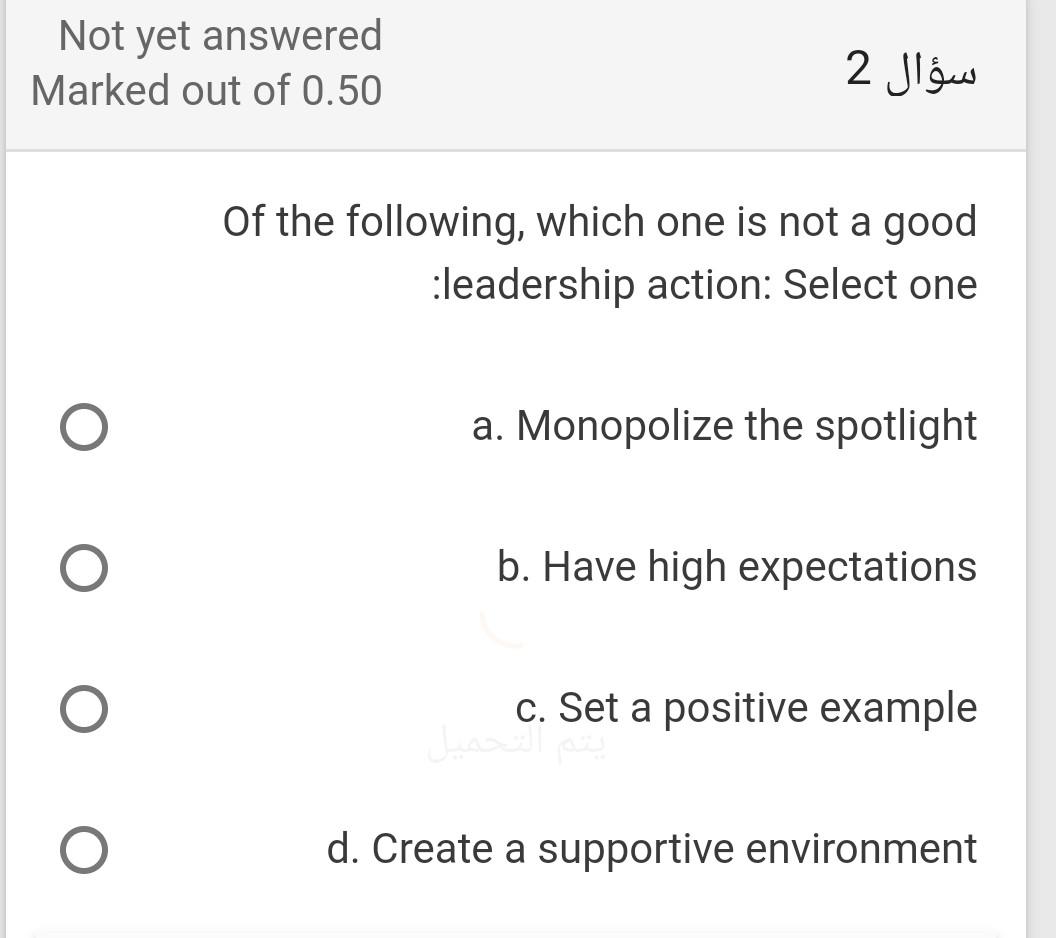The image size is (1056, 938).
Task: Click the 'Not yet answered' status text
Action: point(220,35)
